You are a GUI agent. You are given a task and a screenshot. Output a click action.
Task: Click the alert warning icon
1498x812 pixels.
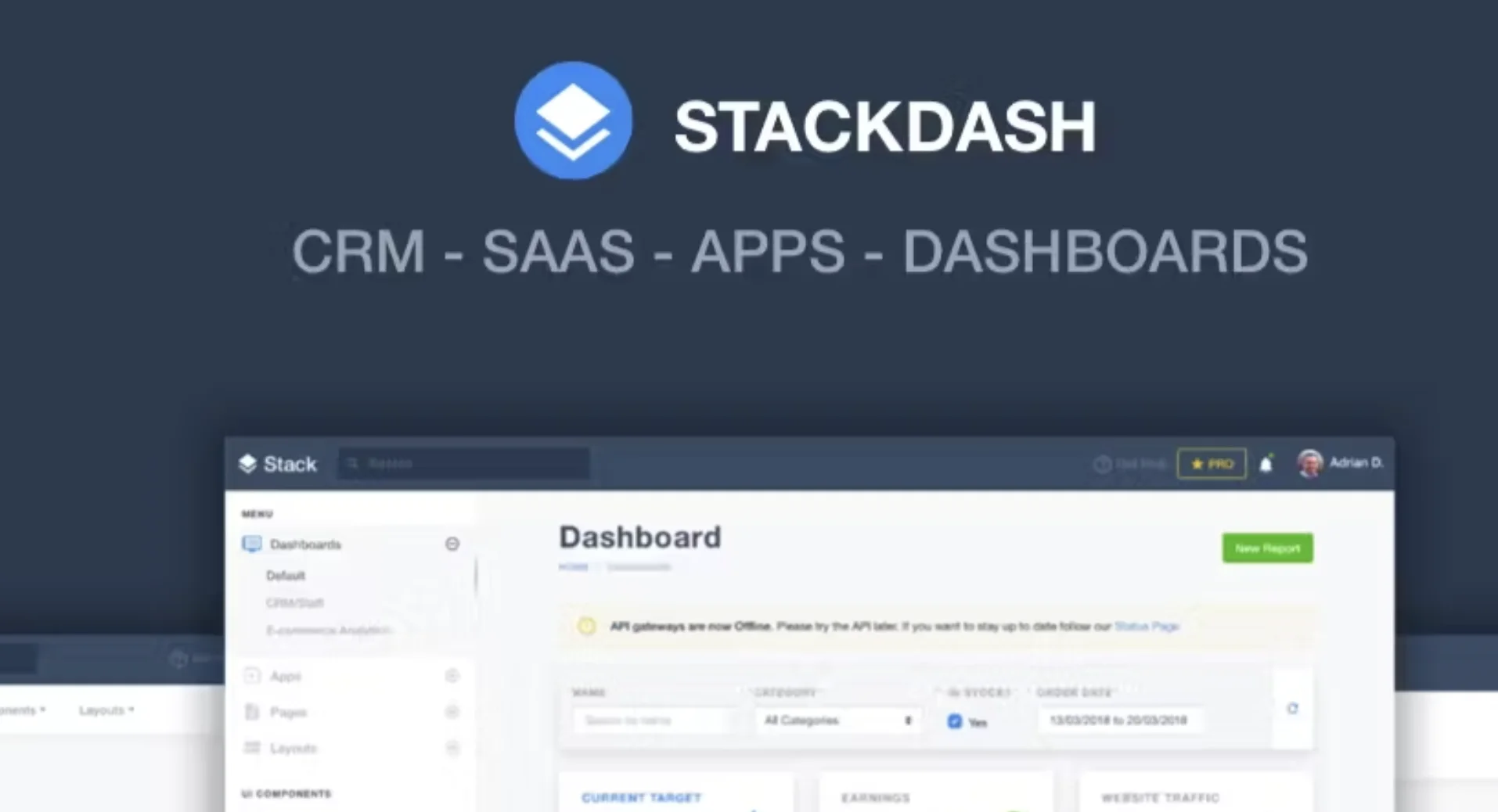pyautogui.click(x=587, y=627)
